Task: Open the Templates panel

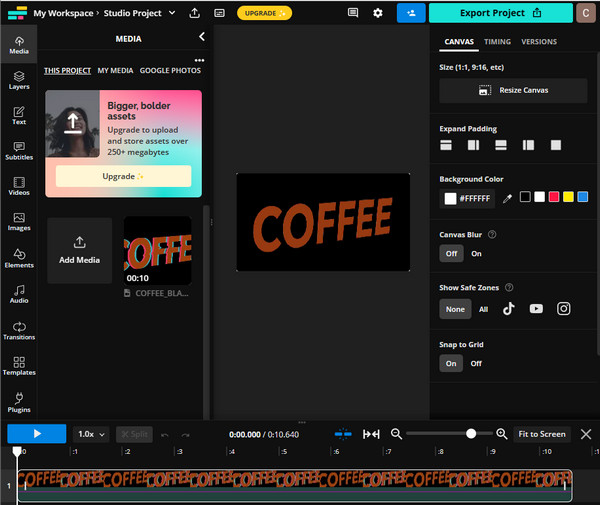Action: point(19,366)
